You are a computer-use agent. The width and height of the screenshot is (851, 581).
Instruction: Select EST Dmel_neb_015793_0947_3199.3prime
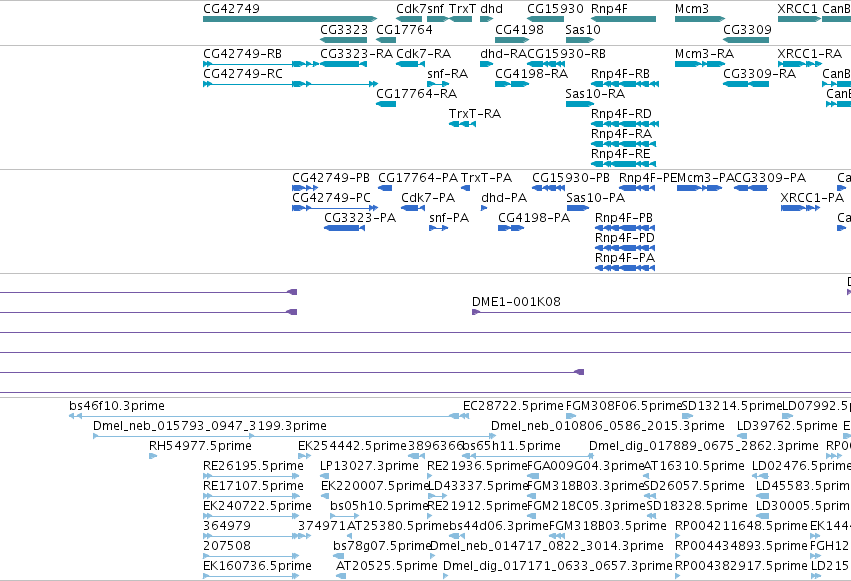(x=209, y=426)
